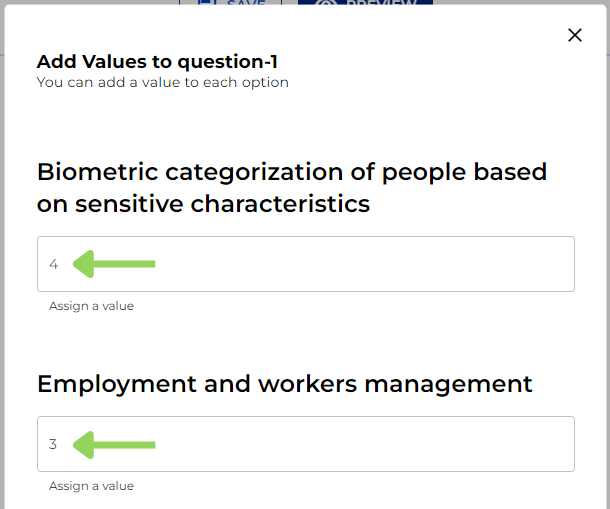Click 'Assign a value' hint under Employment field
Screen dimensions: 610x509
[x=91, y=486]
